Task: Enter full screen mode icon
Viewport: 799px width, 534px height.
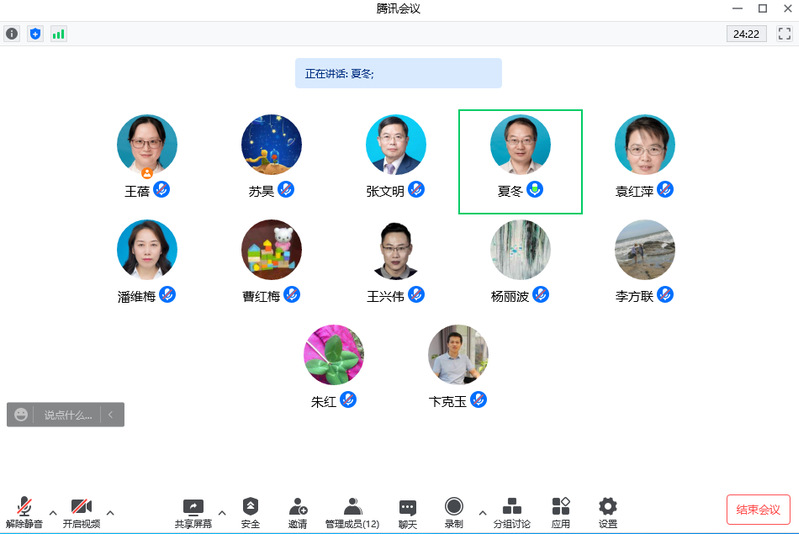Action: tap(784, 34)
